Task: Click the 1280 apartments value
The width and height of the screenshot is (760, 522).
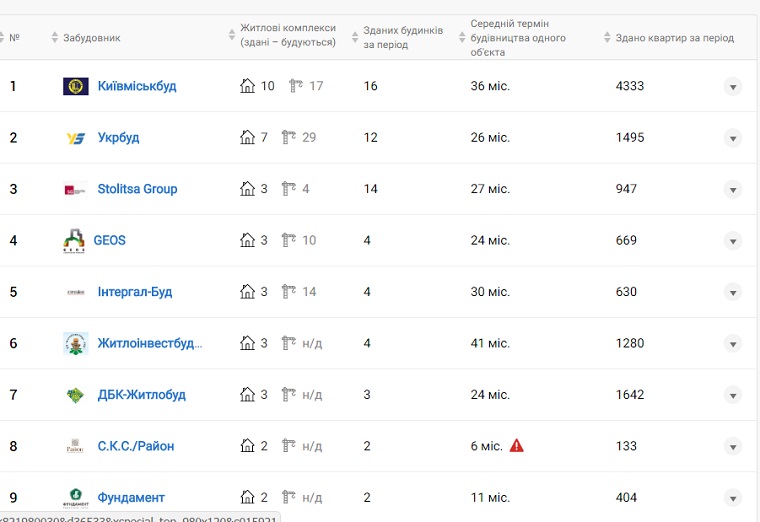Action: click(630, 343)
